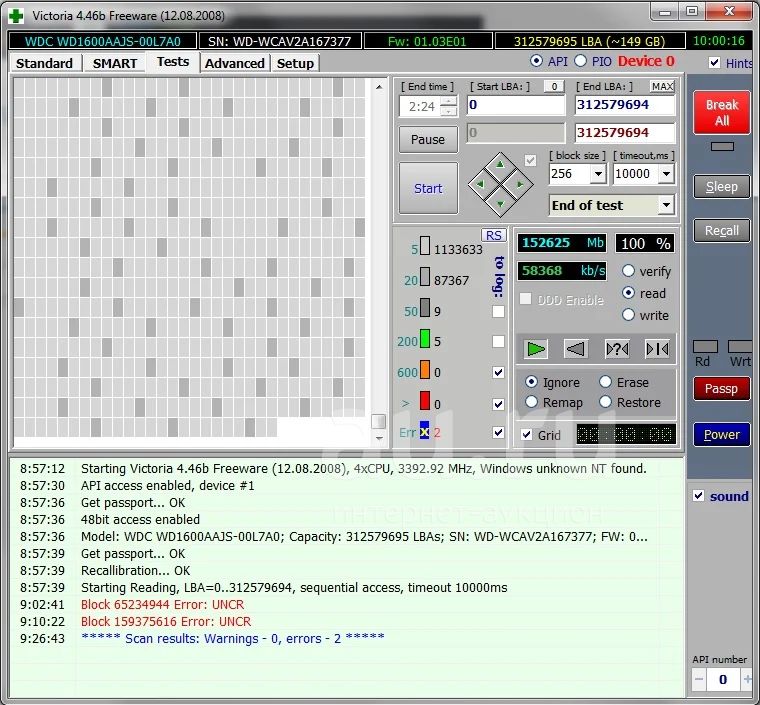Viewport: 760px width, 705px height.
Task: Toggle the sound checkbox
Action: [x=698, y=496]
